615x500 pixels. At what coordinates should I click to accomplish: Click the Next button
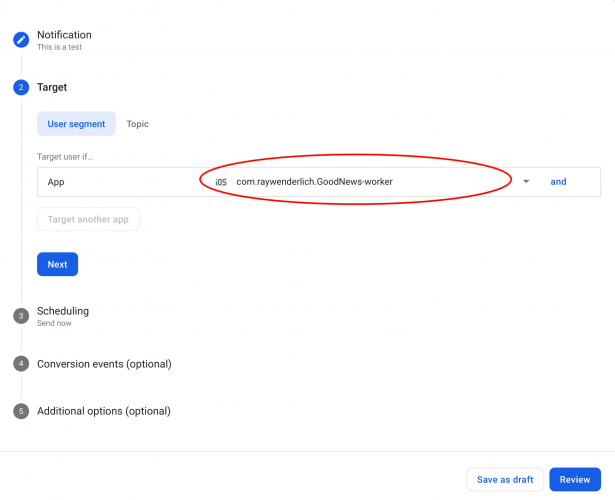tap(57, 264)
